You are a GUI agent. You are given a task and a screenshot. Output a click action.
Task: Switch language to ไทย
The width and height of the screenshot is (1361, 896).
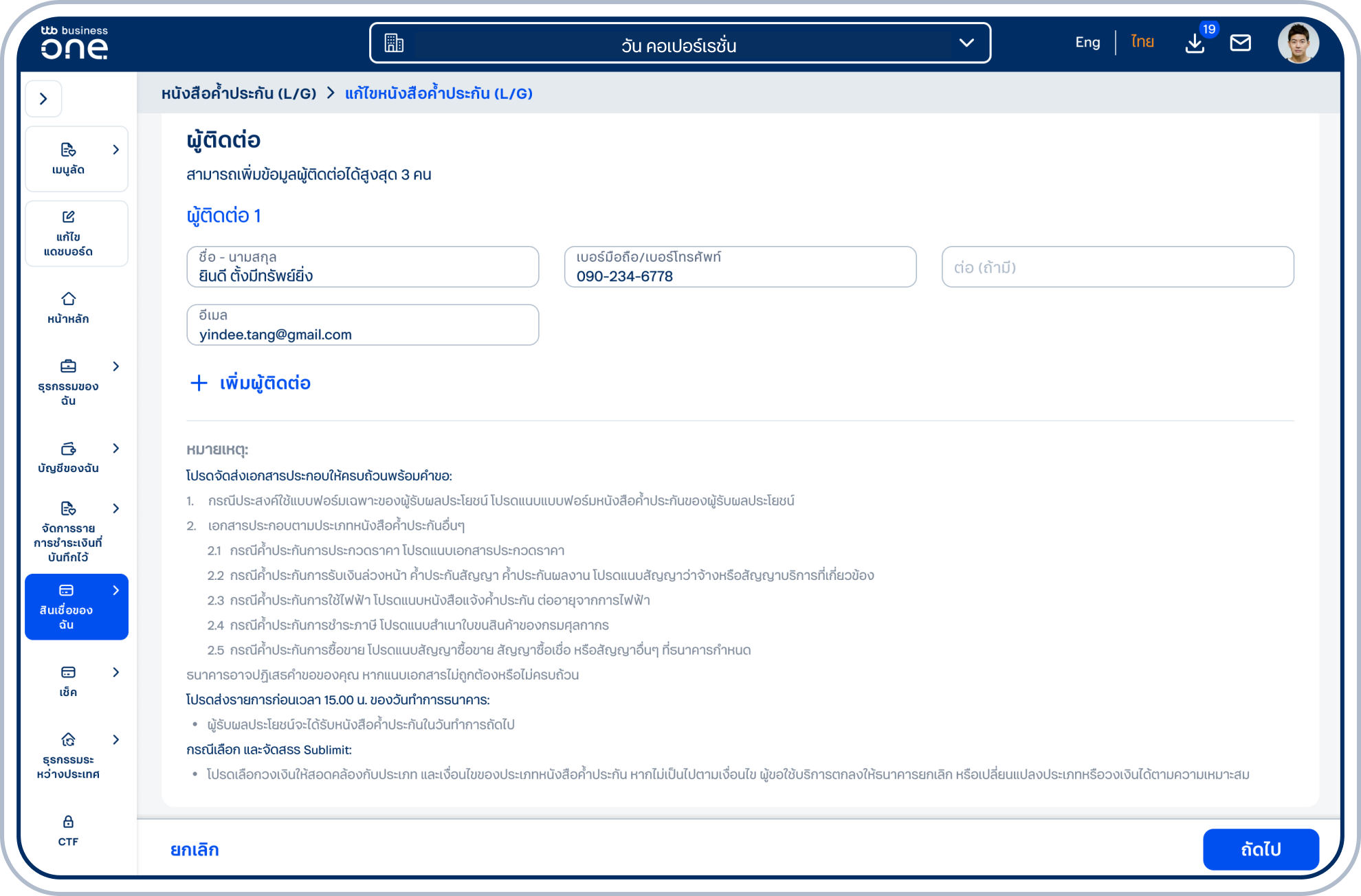pos(1142,43)
